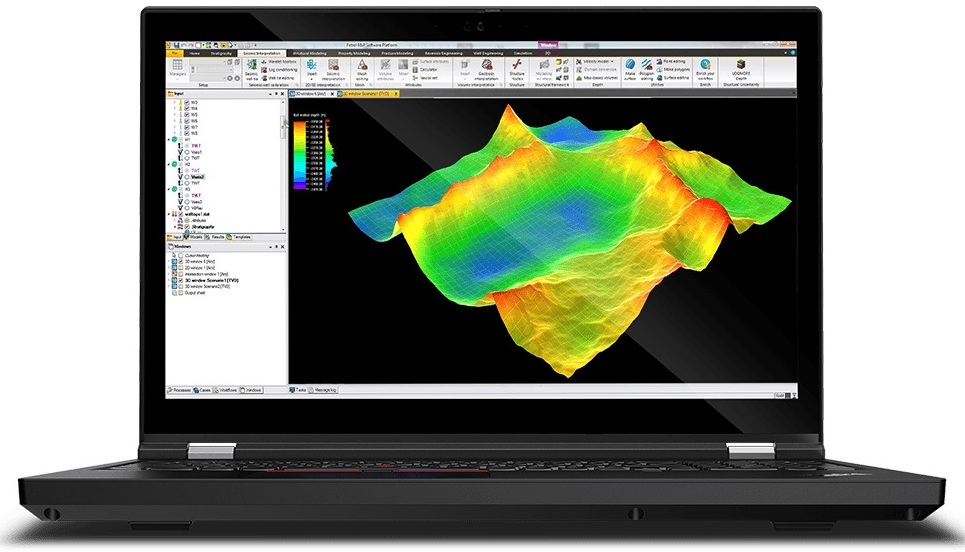Toggle the W3 well checkbox
The width and height of the screenshot is (965, 552).
(187, 102)
